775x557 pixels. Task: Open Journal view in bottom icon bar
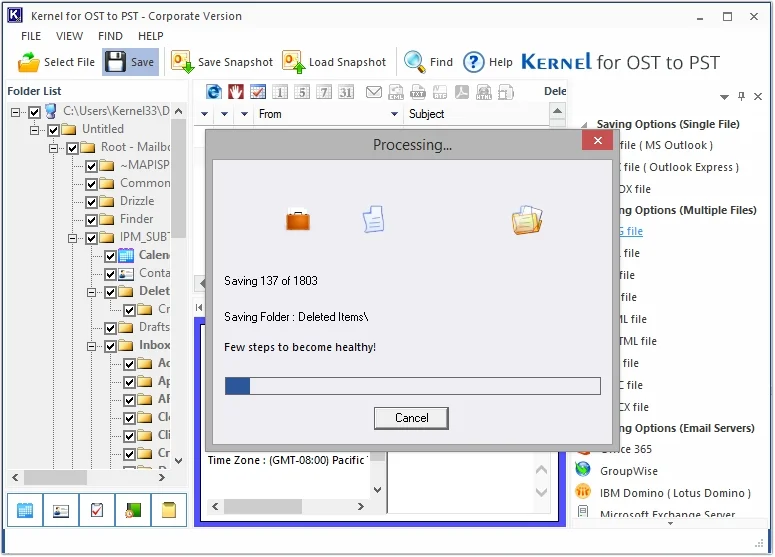(133, 510)
